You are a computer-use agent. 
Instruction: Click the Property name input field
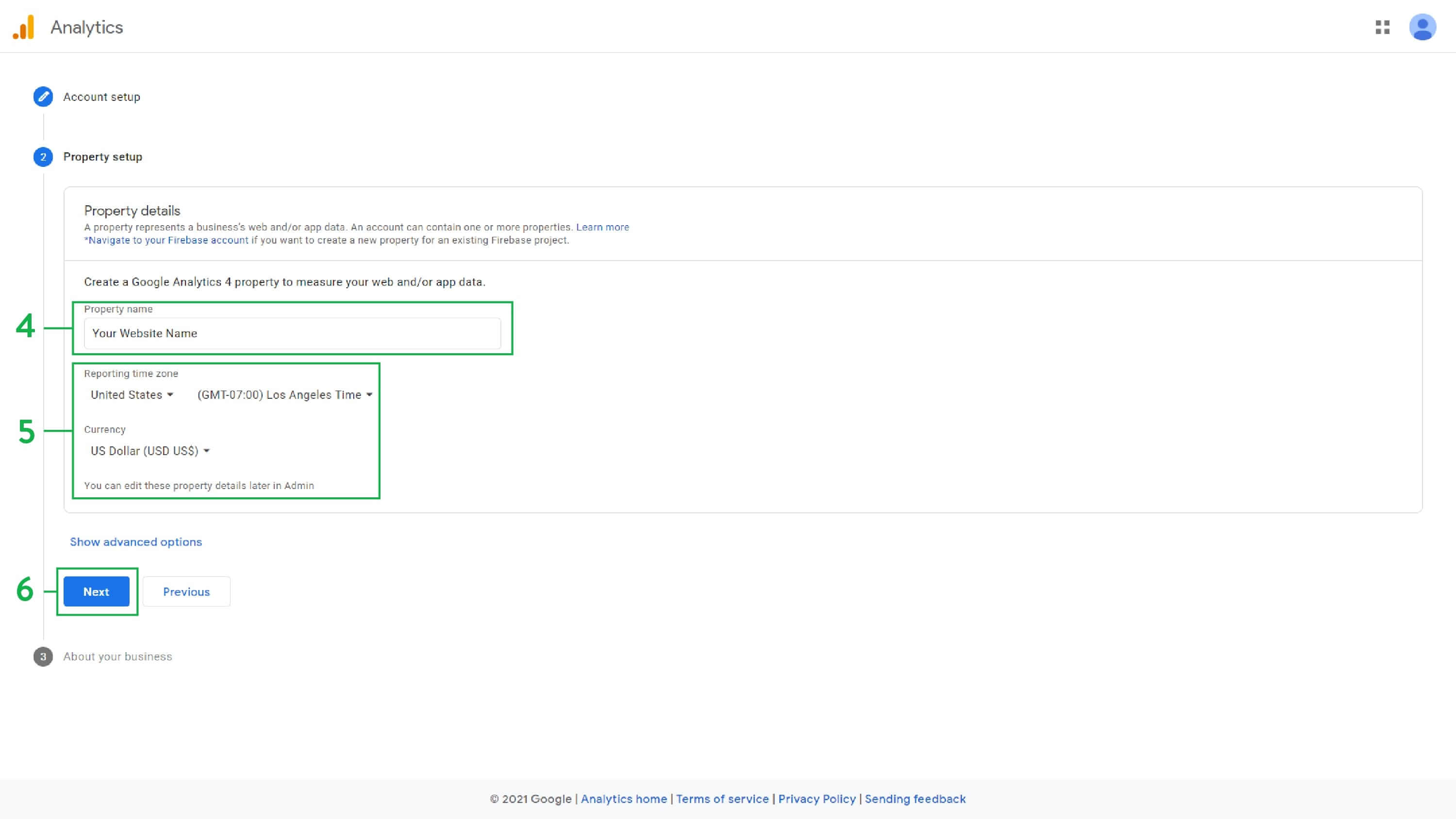click(292, 333)
